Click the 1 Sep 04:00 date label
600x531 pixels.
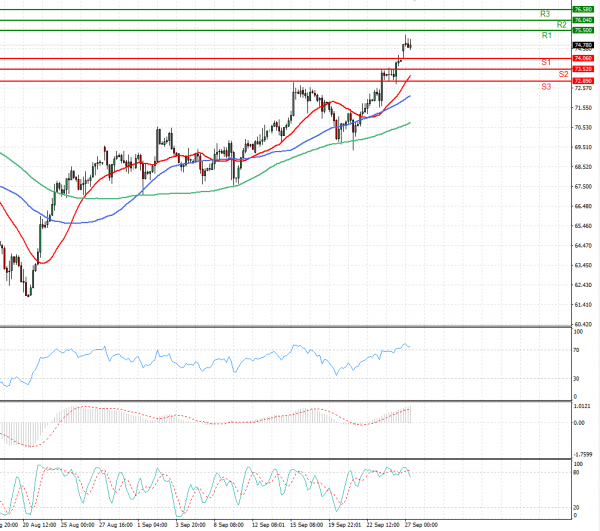coord(152,525)
